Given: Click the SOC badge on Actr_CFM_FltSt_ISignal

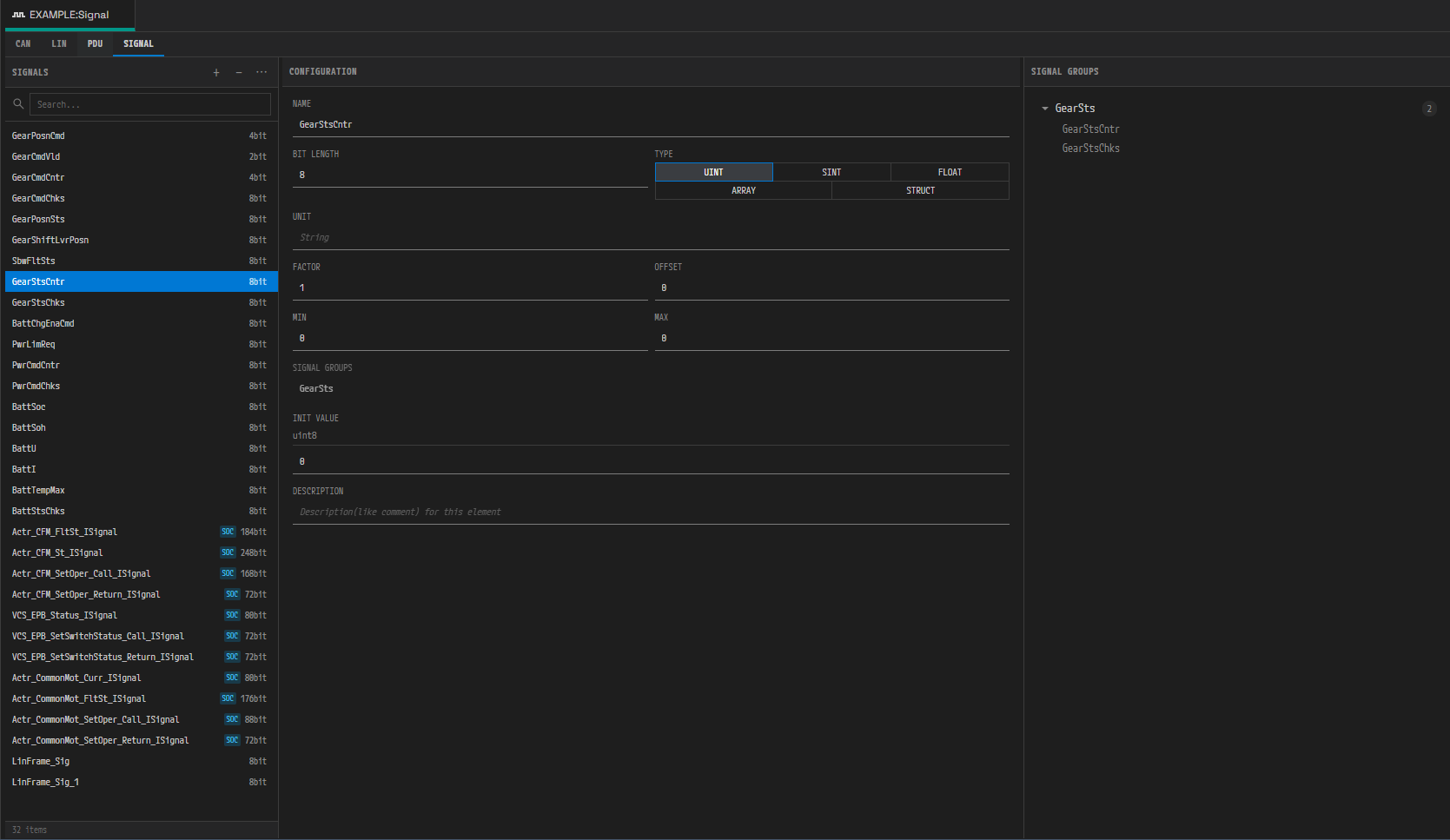Looking at the screenshot, I should 228,532.
